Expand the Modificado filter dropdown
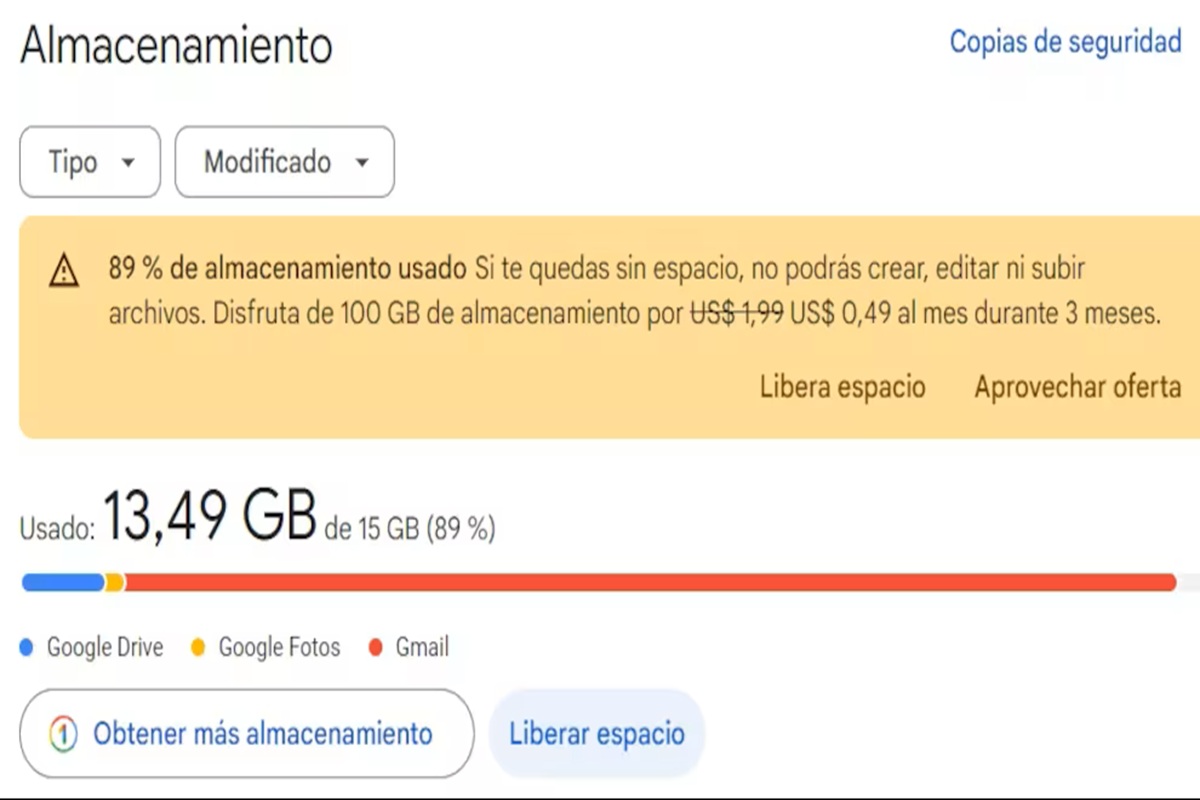1200x800 pixels. tap(285, 162)
